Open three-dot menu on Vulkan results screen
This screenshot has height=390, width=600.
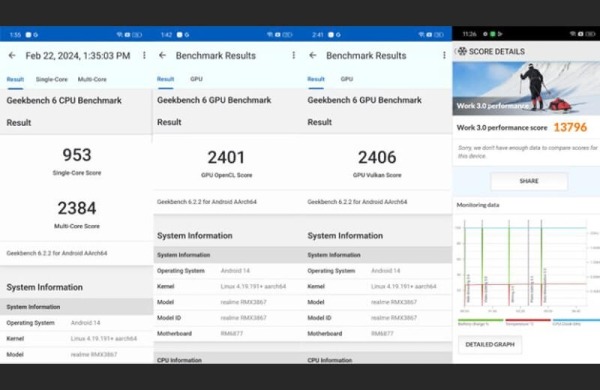(444, 55)
